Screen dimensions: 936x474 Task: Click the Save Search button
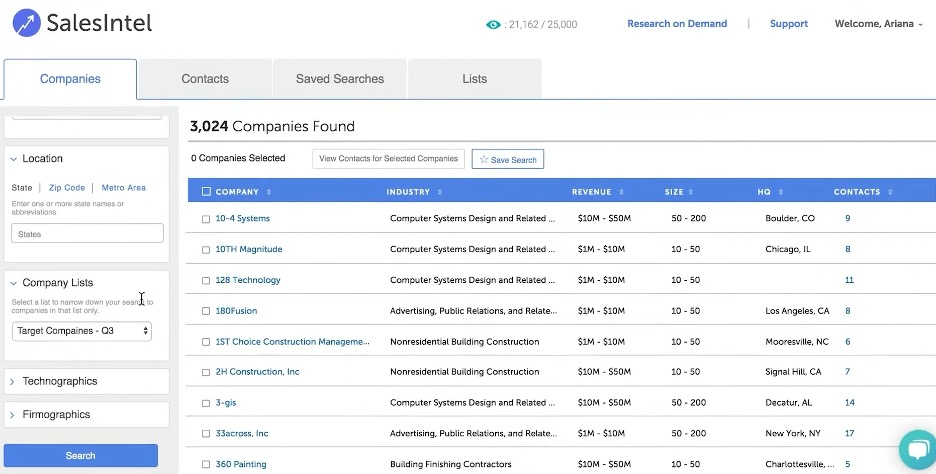click(508, 159)
